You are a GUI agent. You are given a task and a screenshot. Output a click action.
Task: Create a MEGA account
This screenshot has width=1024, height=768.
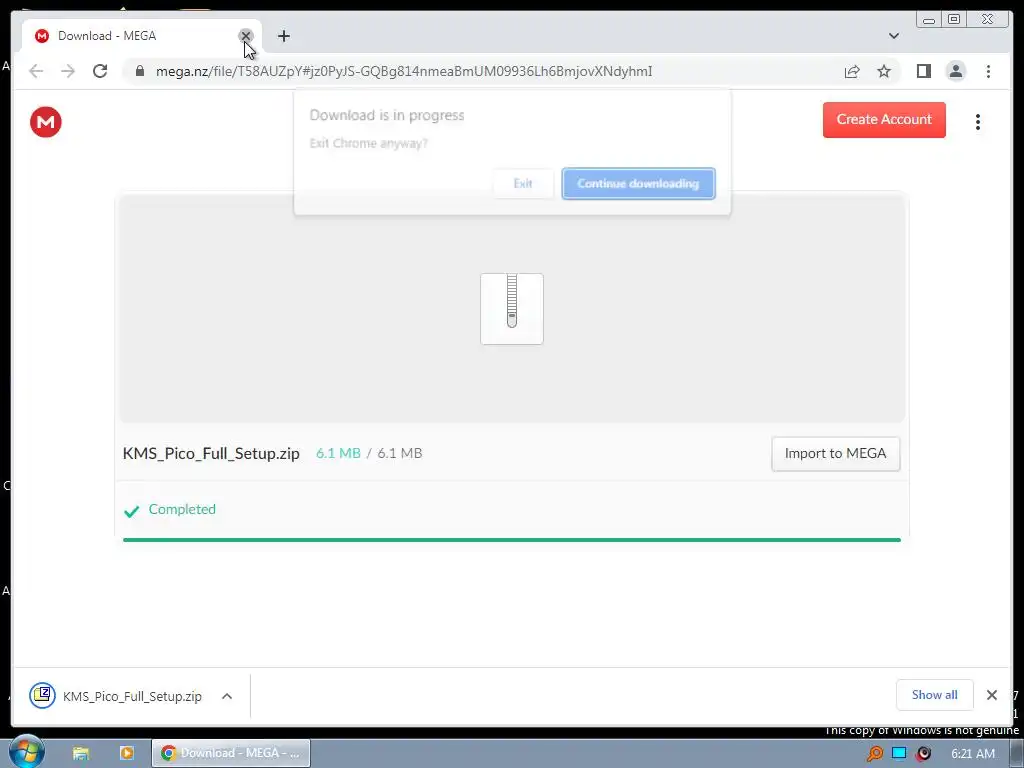884,120
